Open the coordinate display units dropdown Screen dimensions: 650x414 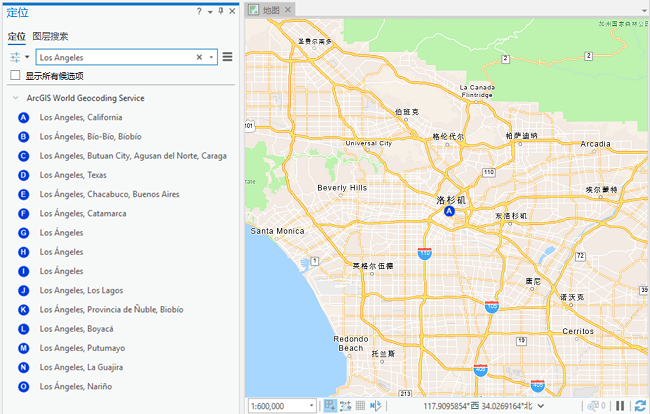540,406
